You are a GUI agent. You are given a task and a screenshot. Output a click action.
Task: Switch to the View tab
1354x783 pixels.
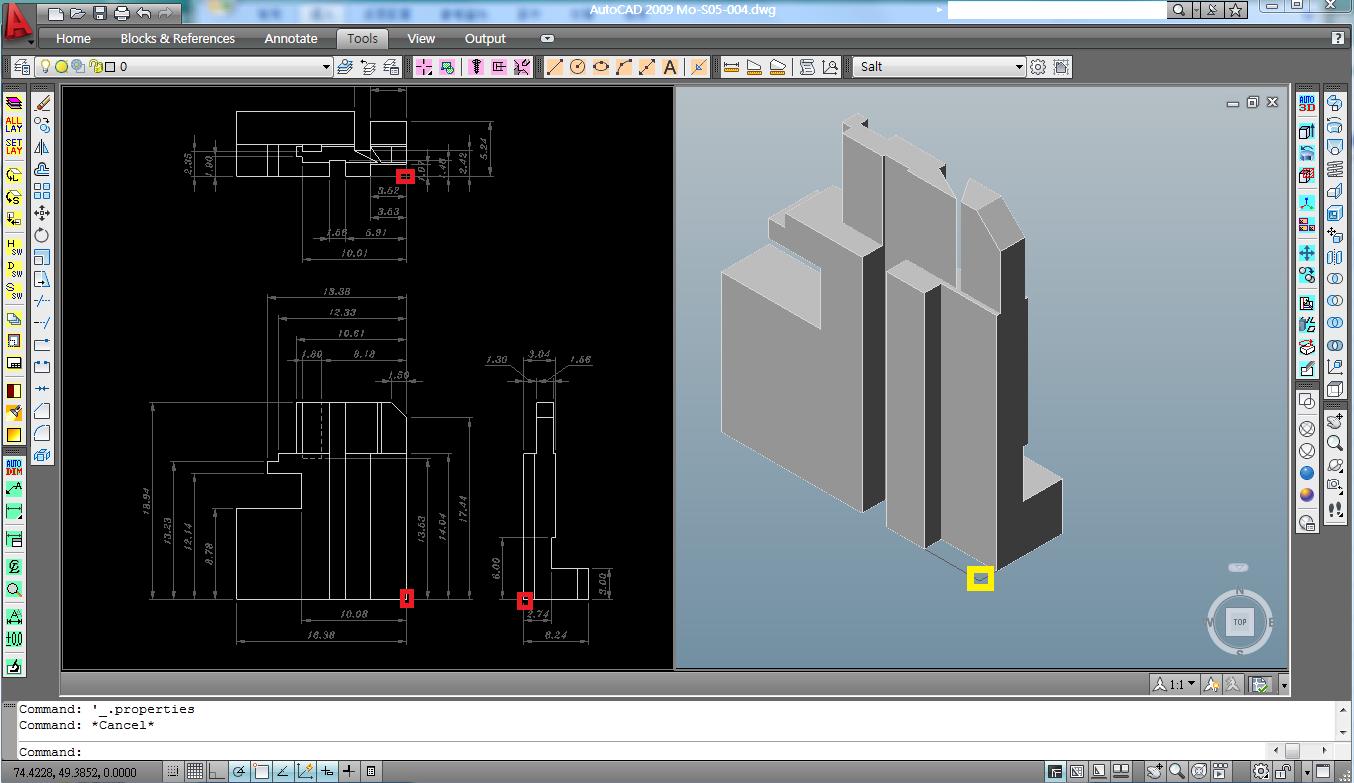[x=421, y=38]
